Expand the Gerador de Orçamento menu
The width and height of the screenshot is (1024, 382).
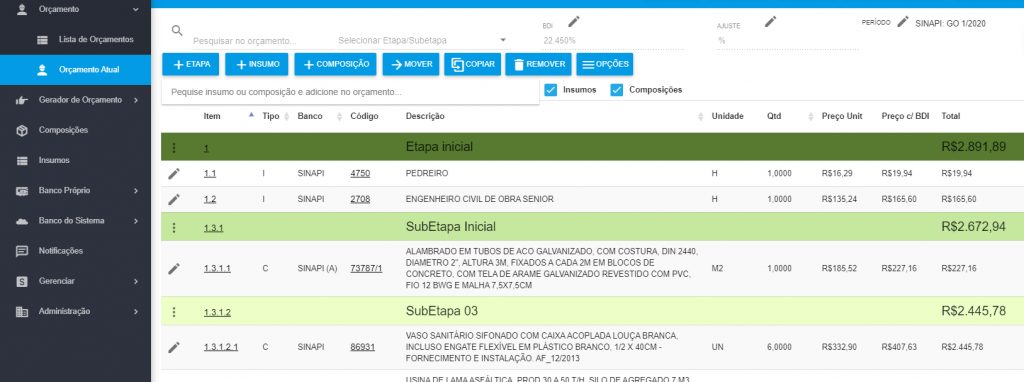pos(75,100)
